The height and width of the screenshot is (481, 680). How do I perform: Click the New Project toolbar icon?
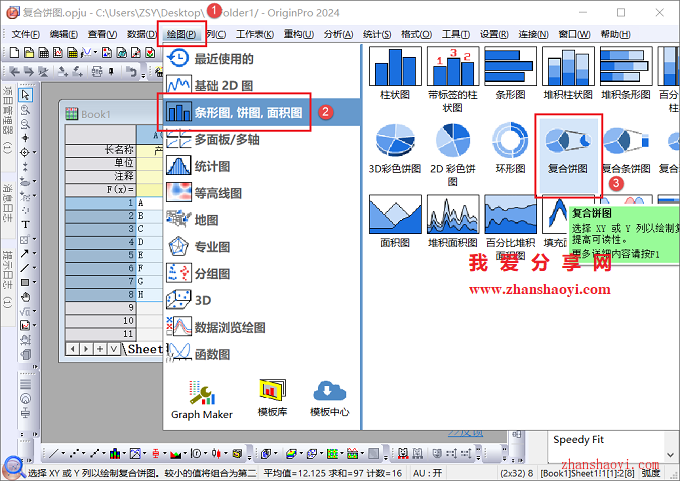pos(14,53)
